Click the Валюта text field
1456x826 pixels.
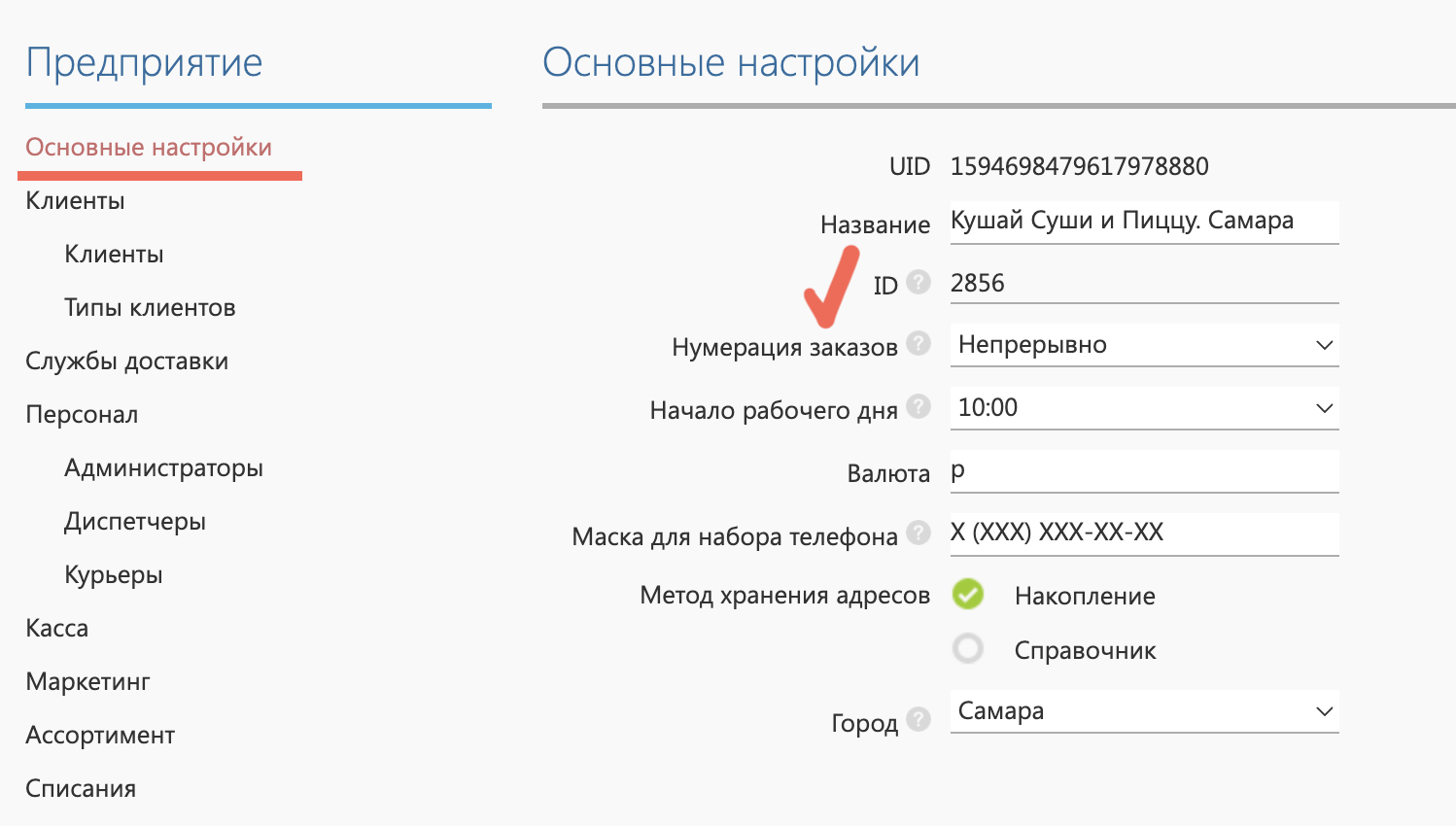[1144, 471]
